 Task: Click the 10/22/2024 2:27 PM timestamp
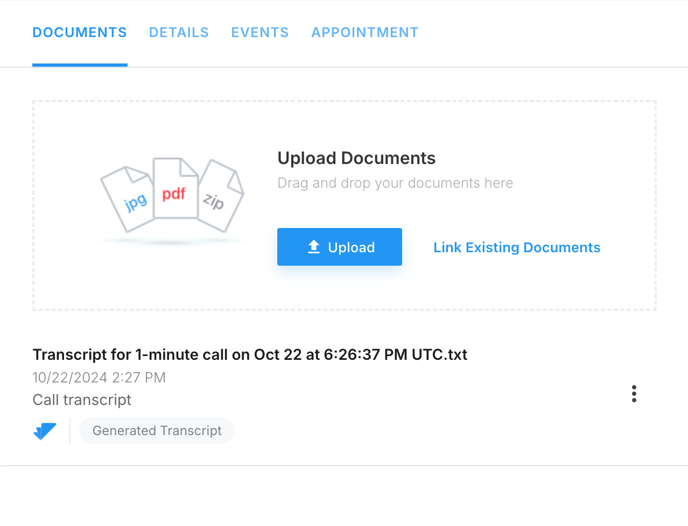(x=99, y=378)
